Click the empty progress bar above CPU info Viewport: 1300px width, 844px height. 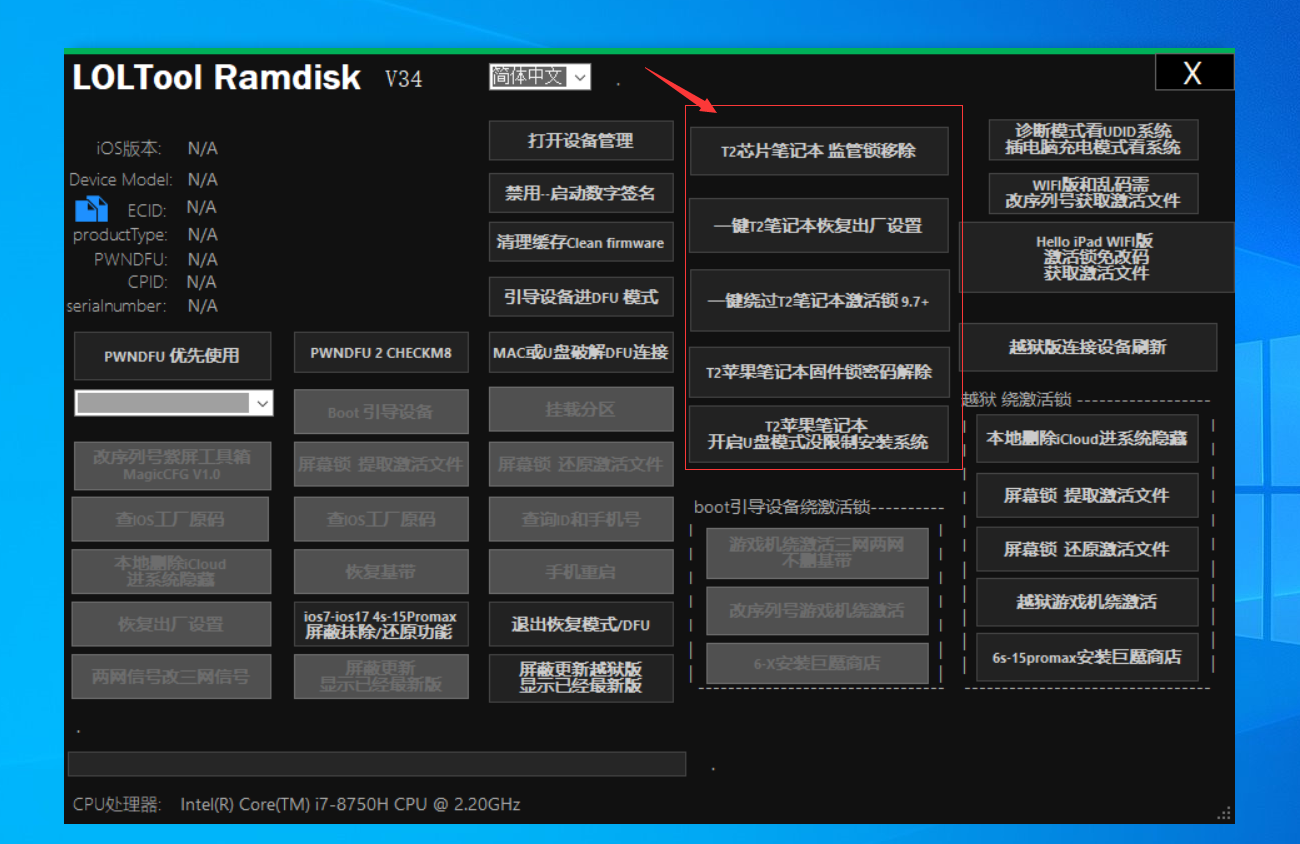[x=377, y=764]
